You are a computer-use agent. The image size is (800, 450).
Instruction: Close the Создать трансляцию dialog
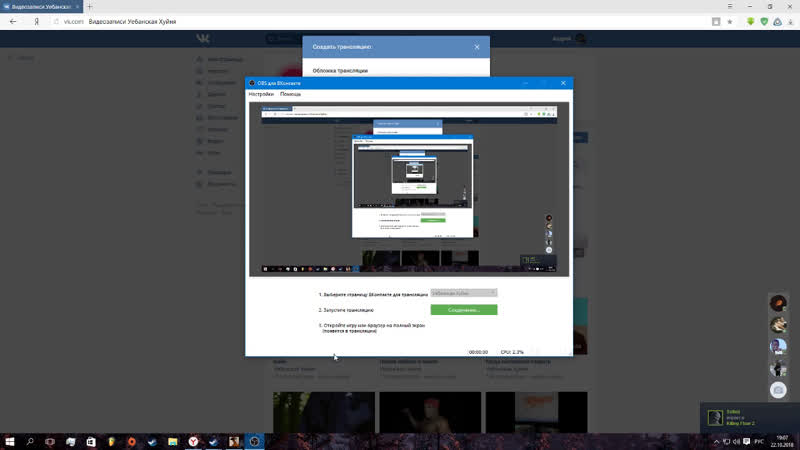[477, 47]
